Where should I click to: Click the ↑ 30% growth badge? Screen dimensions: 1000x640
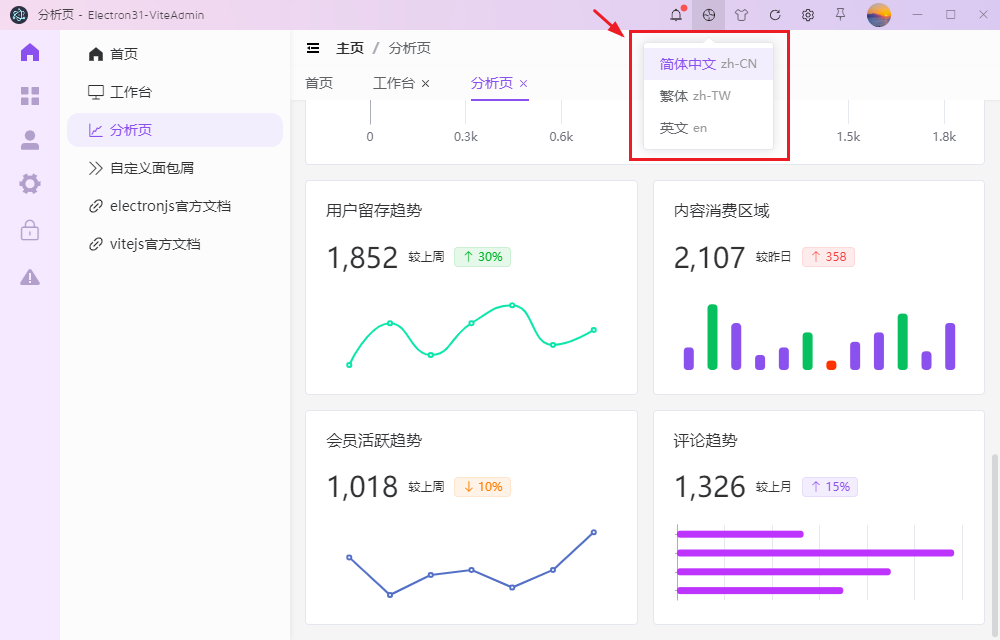(x=482, y=256)
